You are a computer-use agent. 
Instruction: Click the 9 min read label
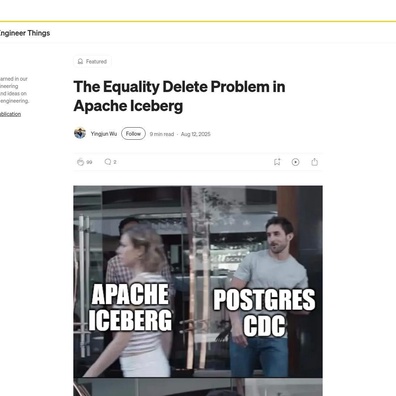tap(162, 134)
